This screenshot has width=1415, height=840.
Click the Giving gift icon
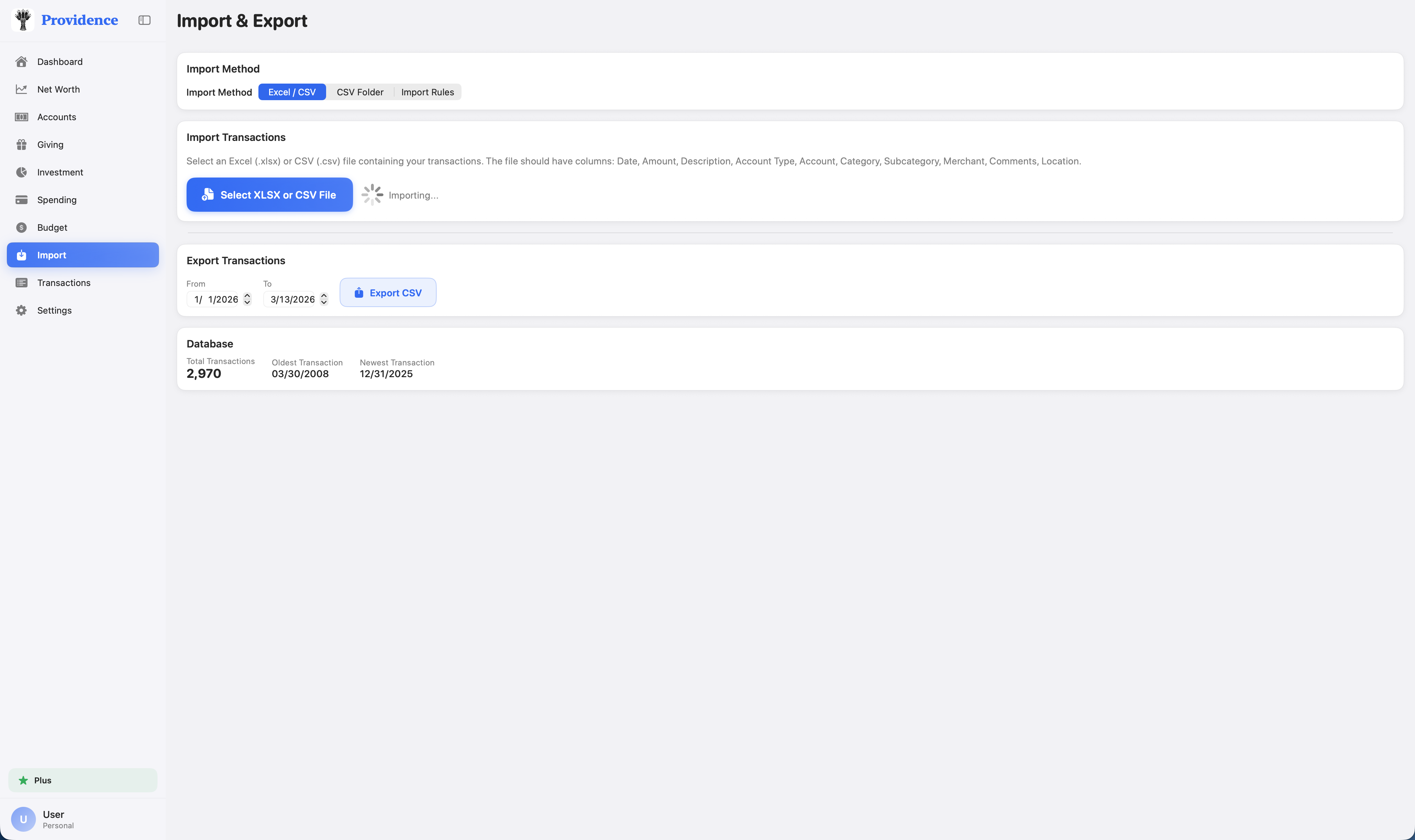pyautogui.click(x=21, y=145)
